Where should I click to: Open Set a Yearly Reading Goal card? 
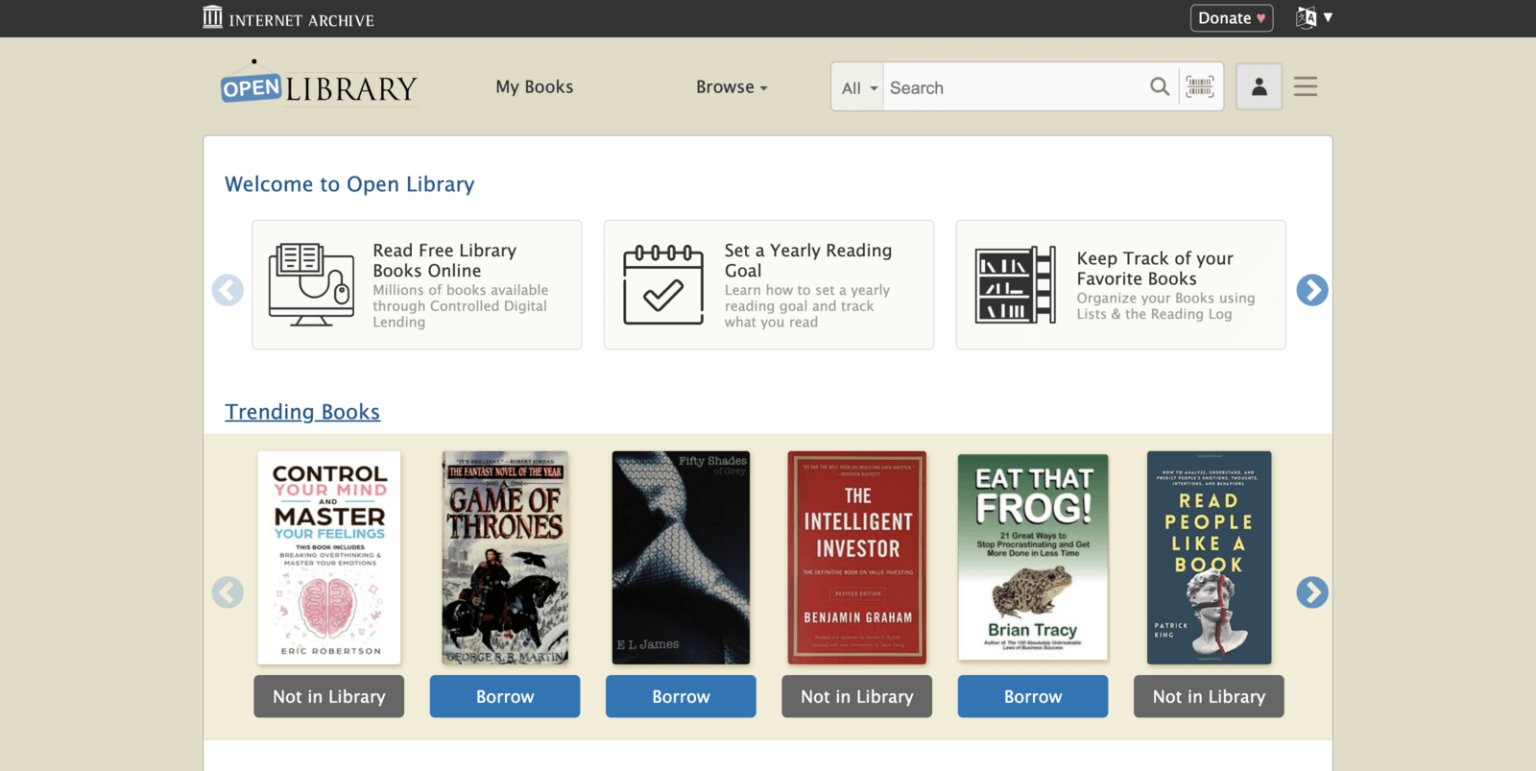(768, 285)
